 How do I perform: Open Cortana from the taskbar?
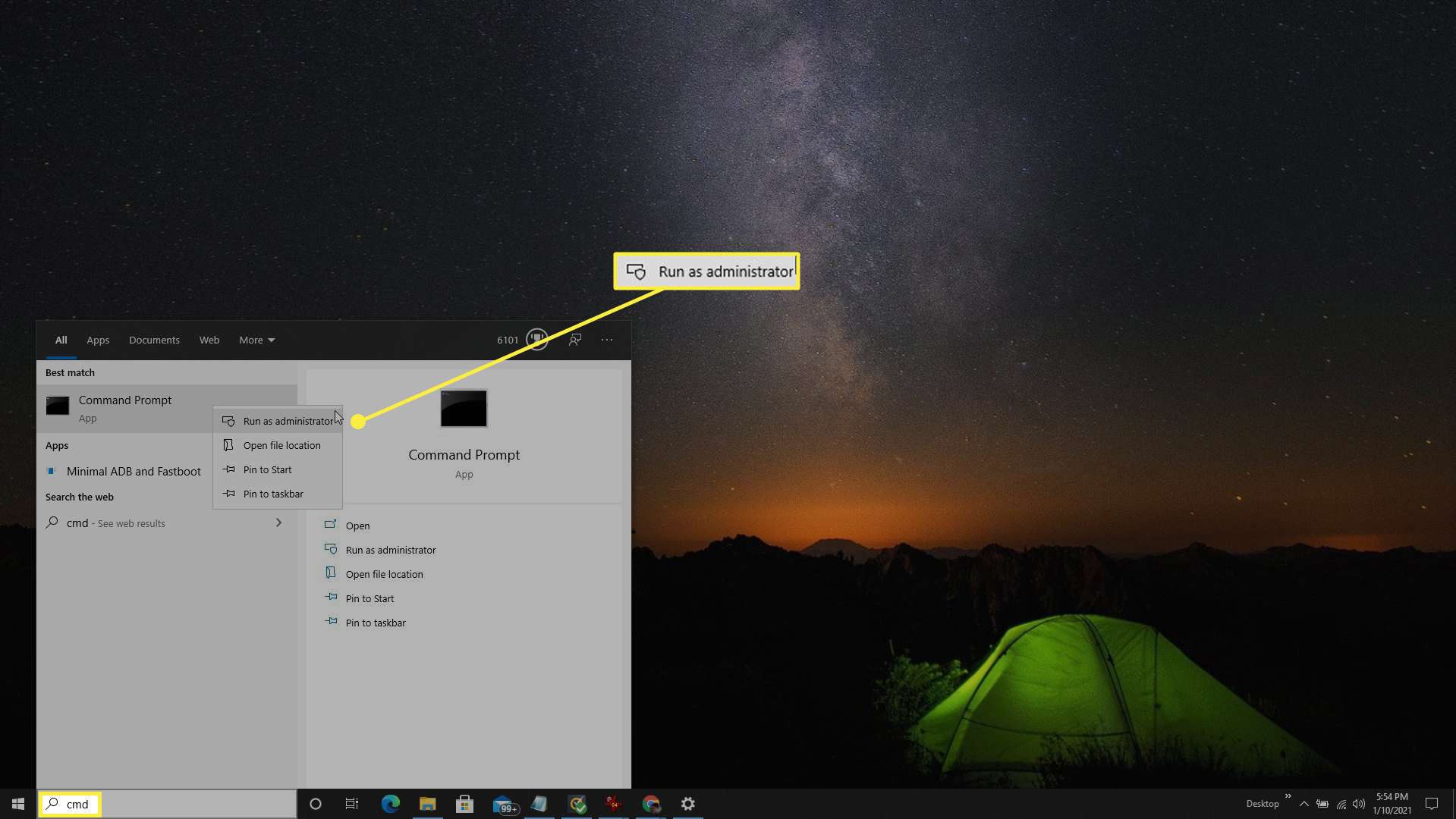316,804
